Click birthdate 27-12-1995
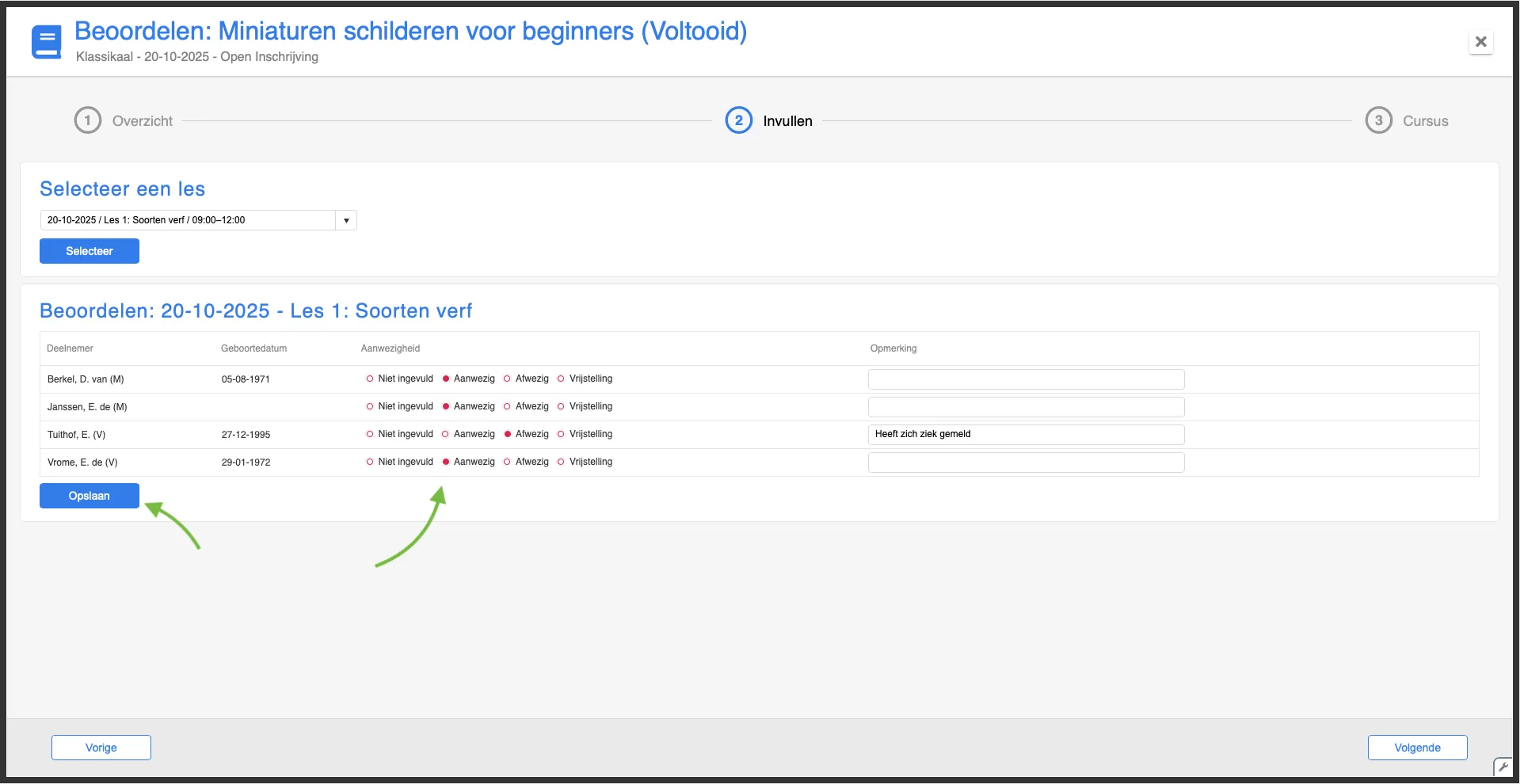1520x784 pixels. tap(246, 435)
